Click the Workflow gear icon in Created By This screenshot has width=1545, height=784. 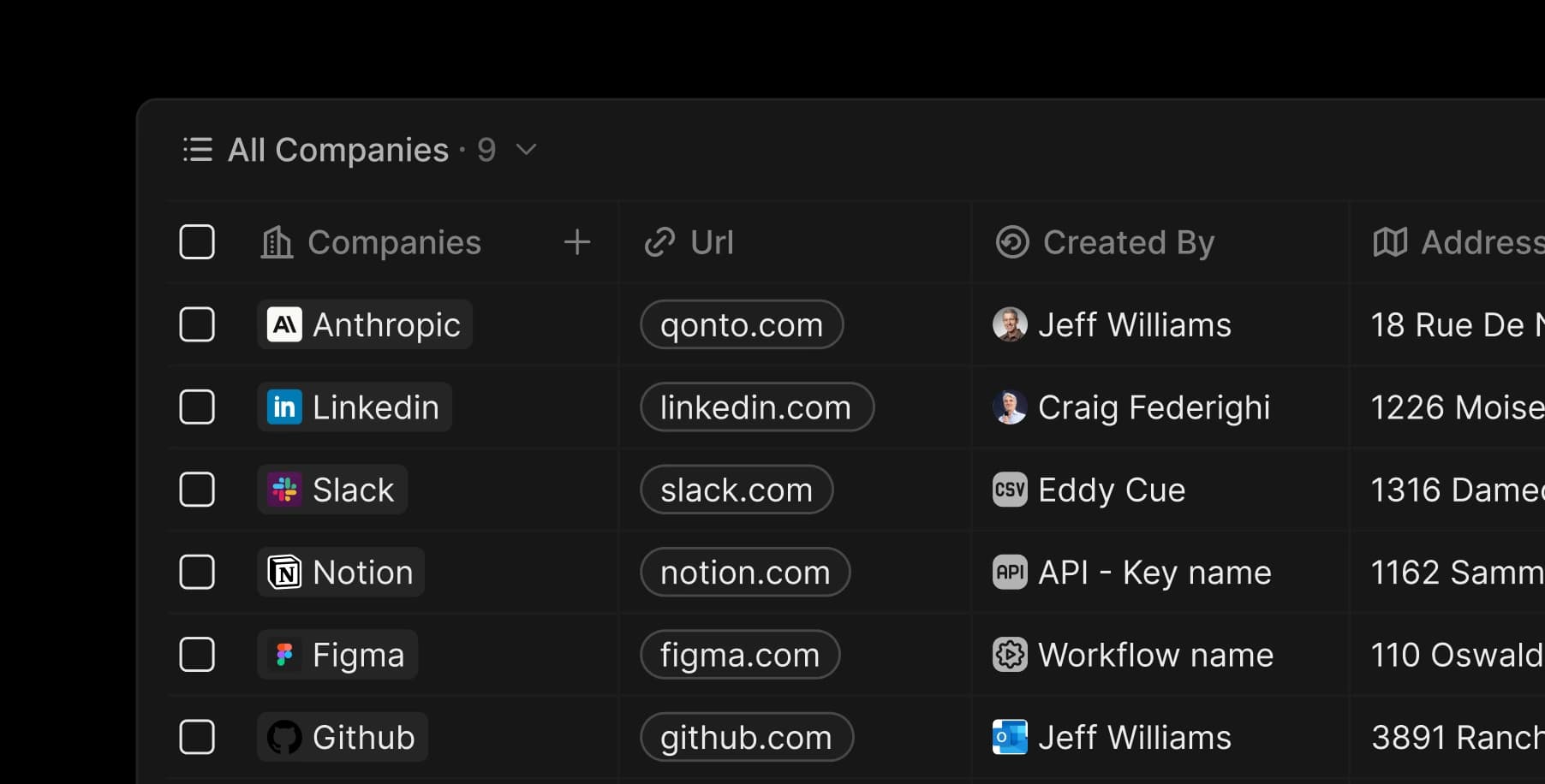[x=1010, y=656]
